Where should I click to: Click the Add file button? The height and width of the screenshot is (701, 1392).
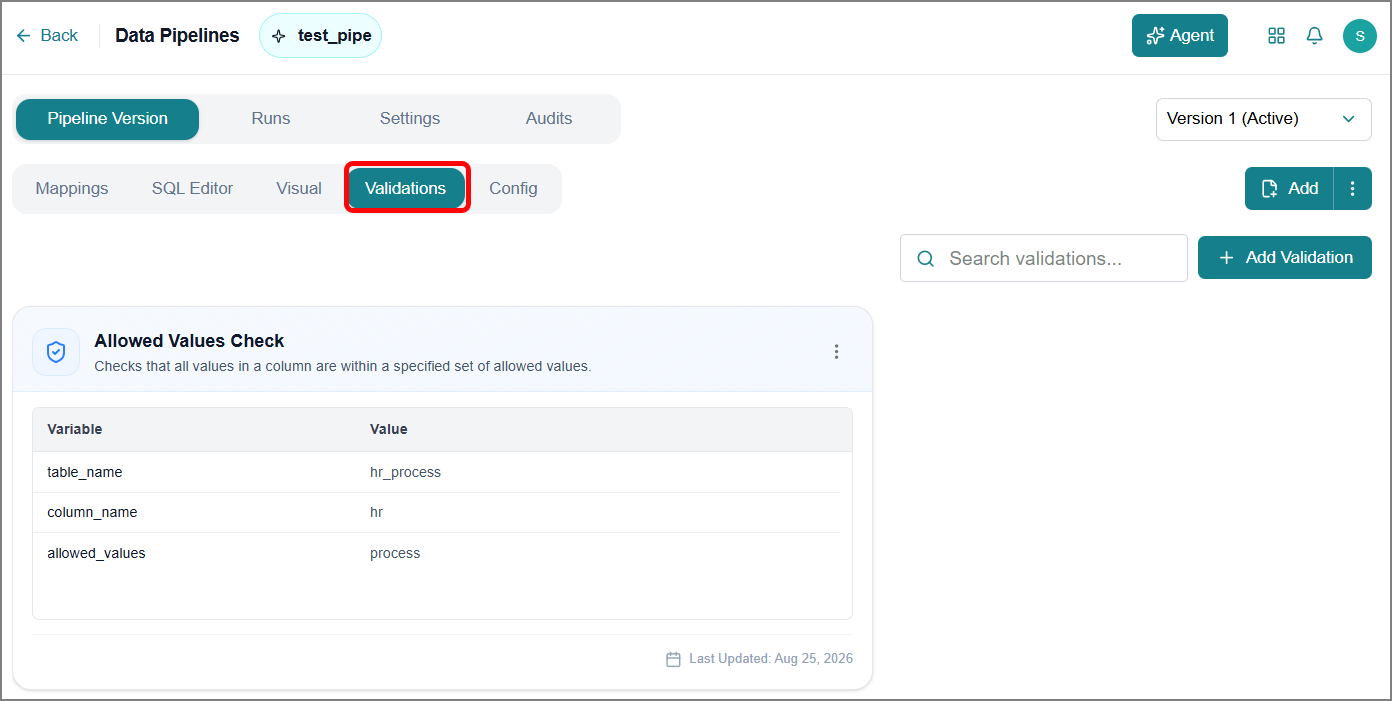(1290, 188)
